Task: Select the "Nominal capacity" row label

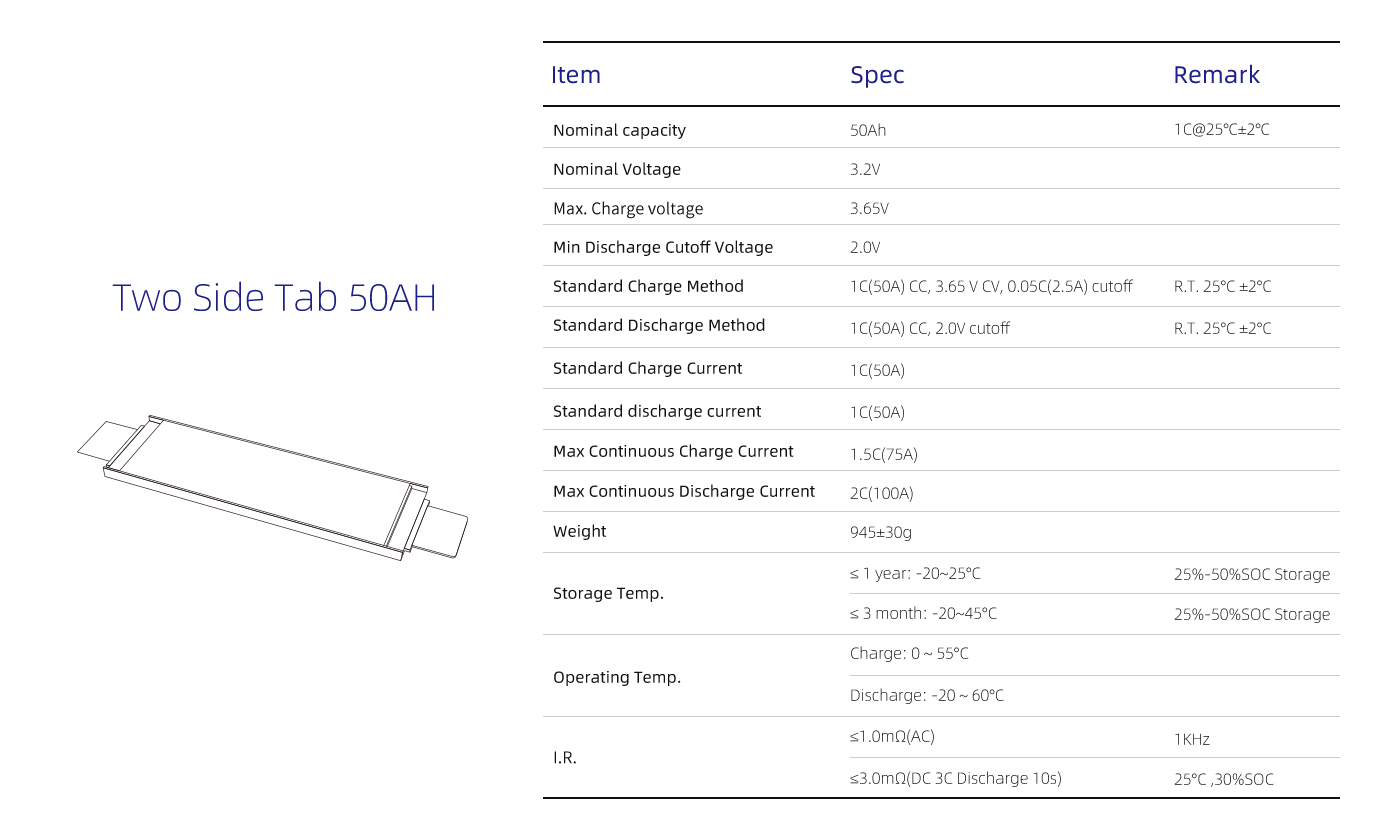Action: (619, 130)
